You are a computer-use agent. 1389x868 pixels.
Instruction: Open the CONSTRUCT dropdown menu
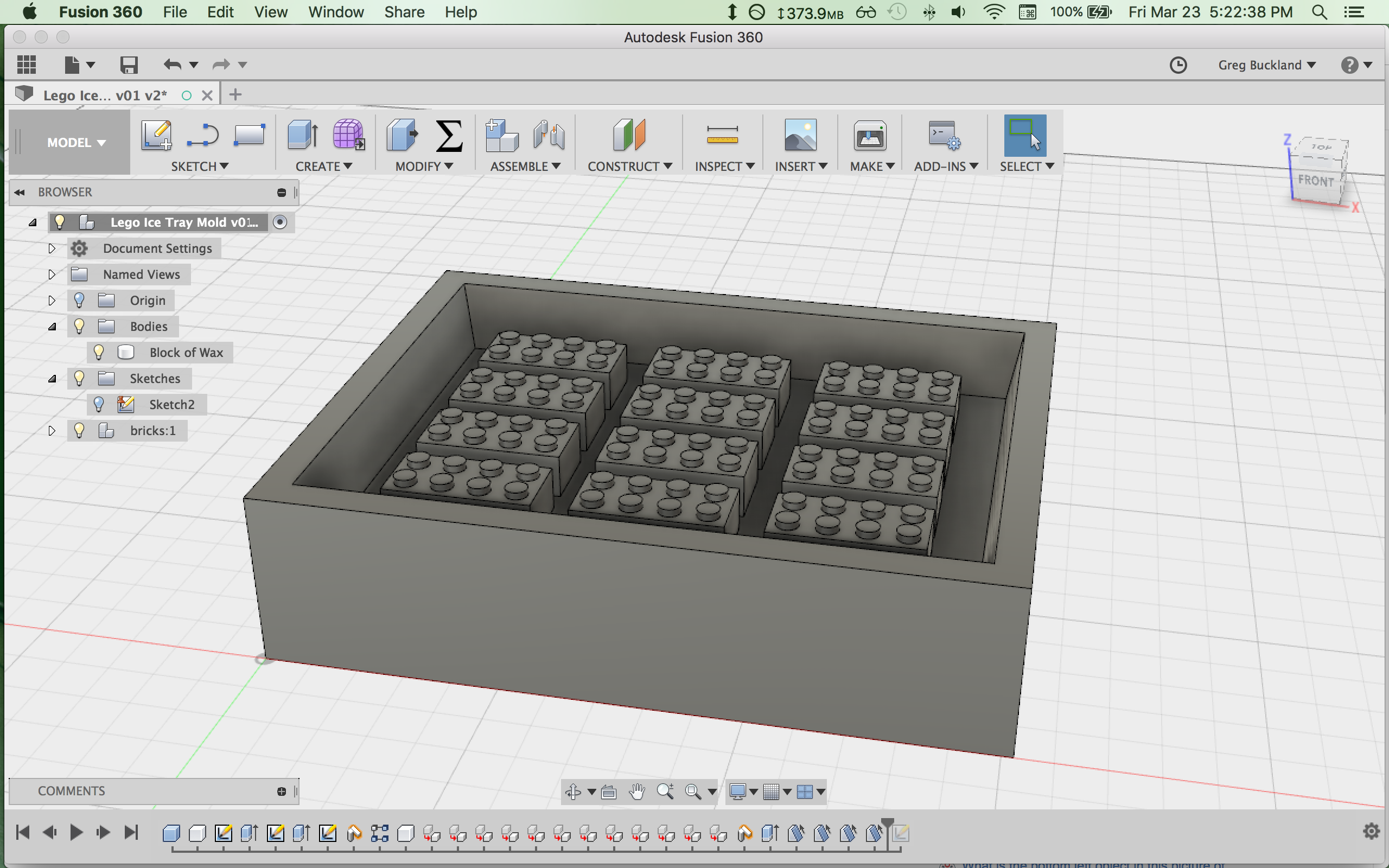click(629, 167)
